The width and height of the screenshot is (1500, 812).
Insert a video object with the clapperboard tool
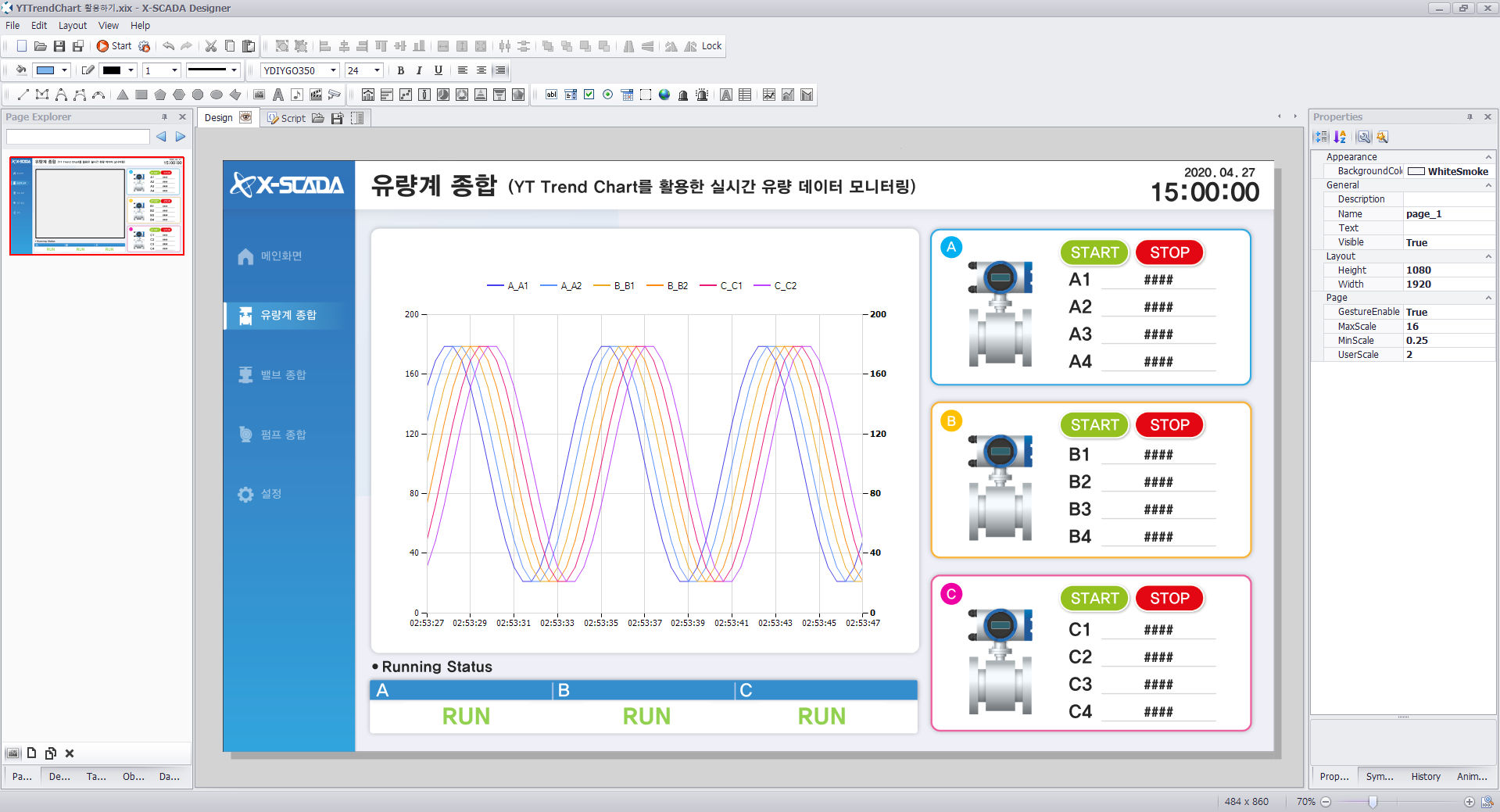tap(316, 95)
